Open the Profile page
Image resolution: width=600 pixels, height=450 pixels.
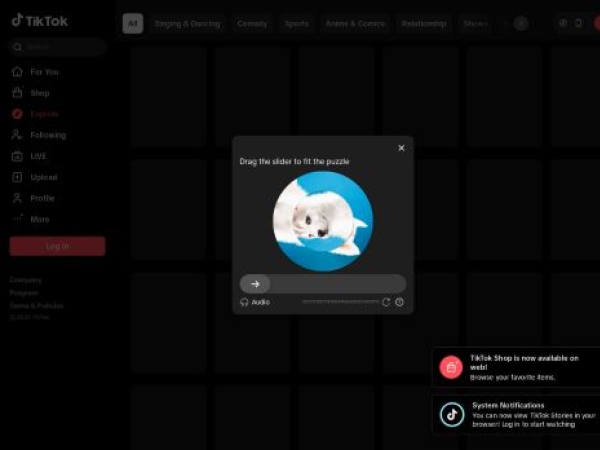tap(42, 198)
